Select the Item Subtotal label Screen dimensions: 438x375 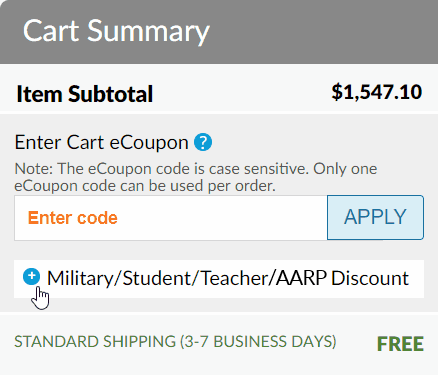[85, 94]
